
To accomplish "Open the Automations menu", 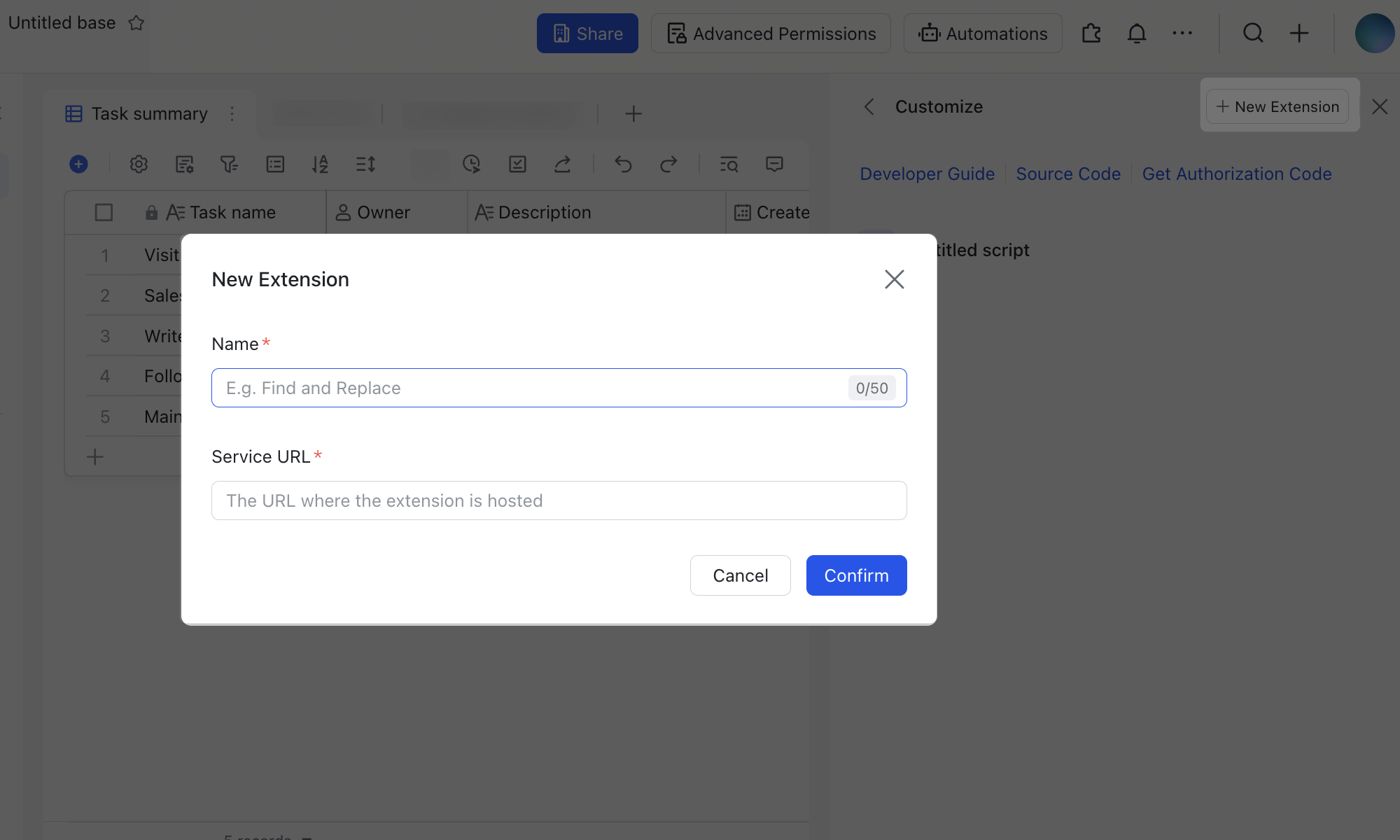I will [x=982, y=33].
